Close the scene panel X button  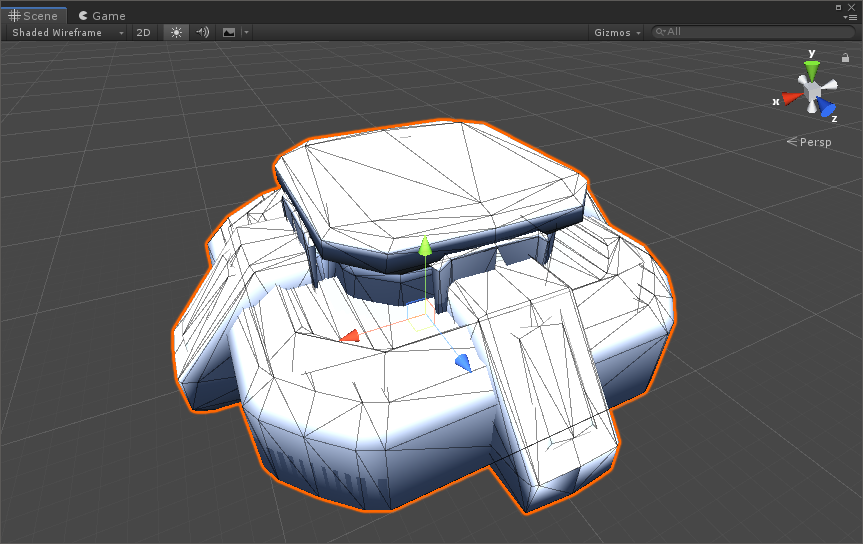851,7
